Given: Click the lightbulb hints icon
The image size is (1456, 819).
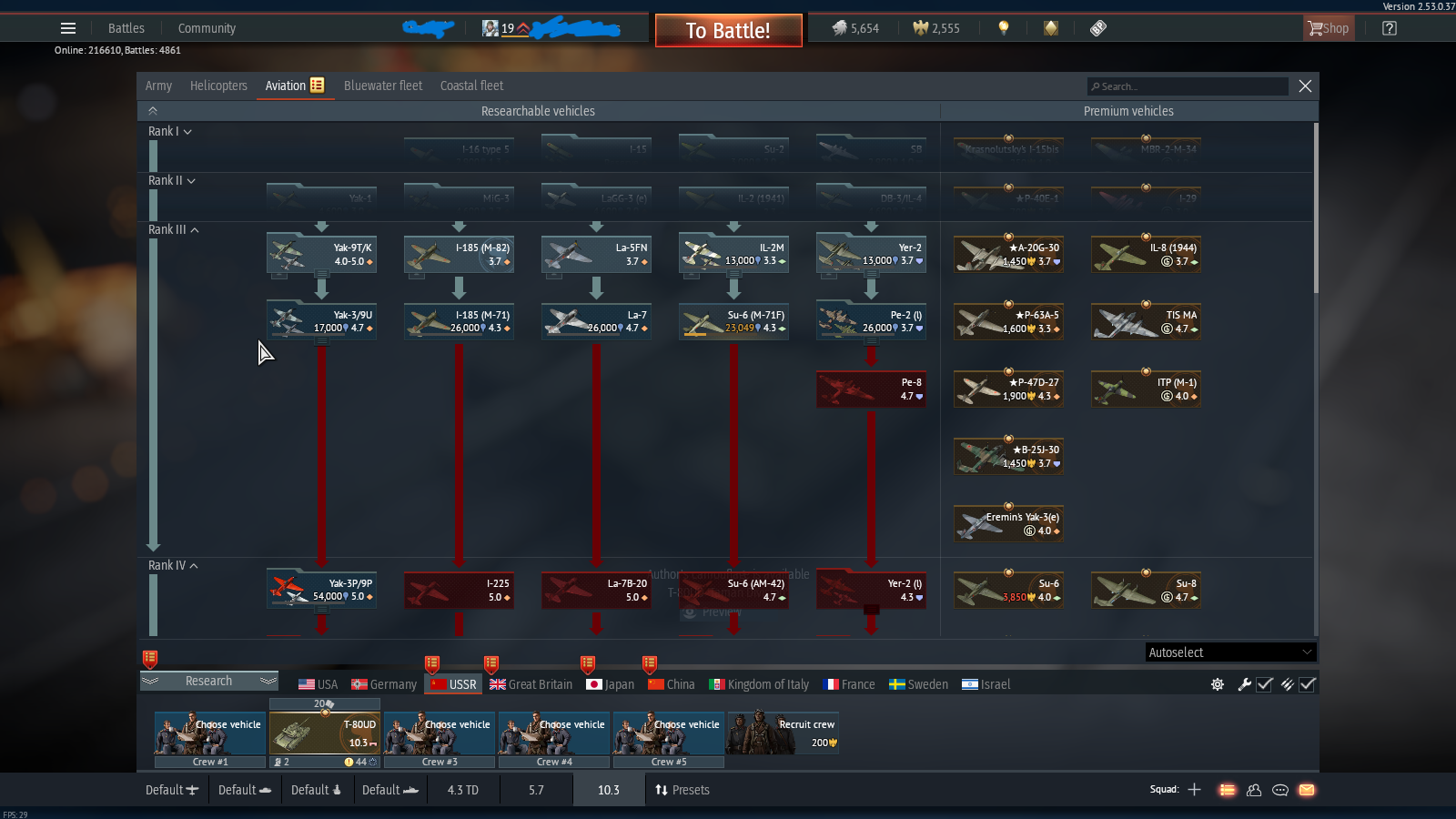Looking at the screenshot, I should tap(1004, 28).
